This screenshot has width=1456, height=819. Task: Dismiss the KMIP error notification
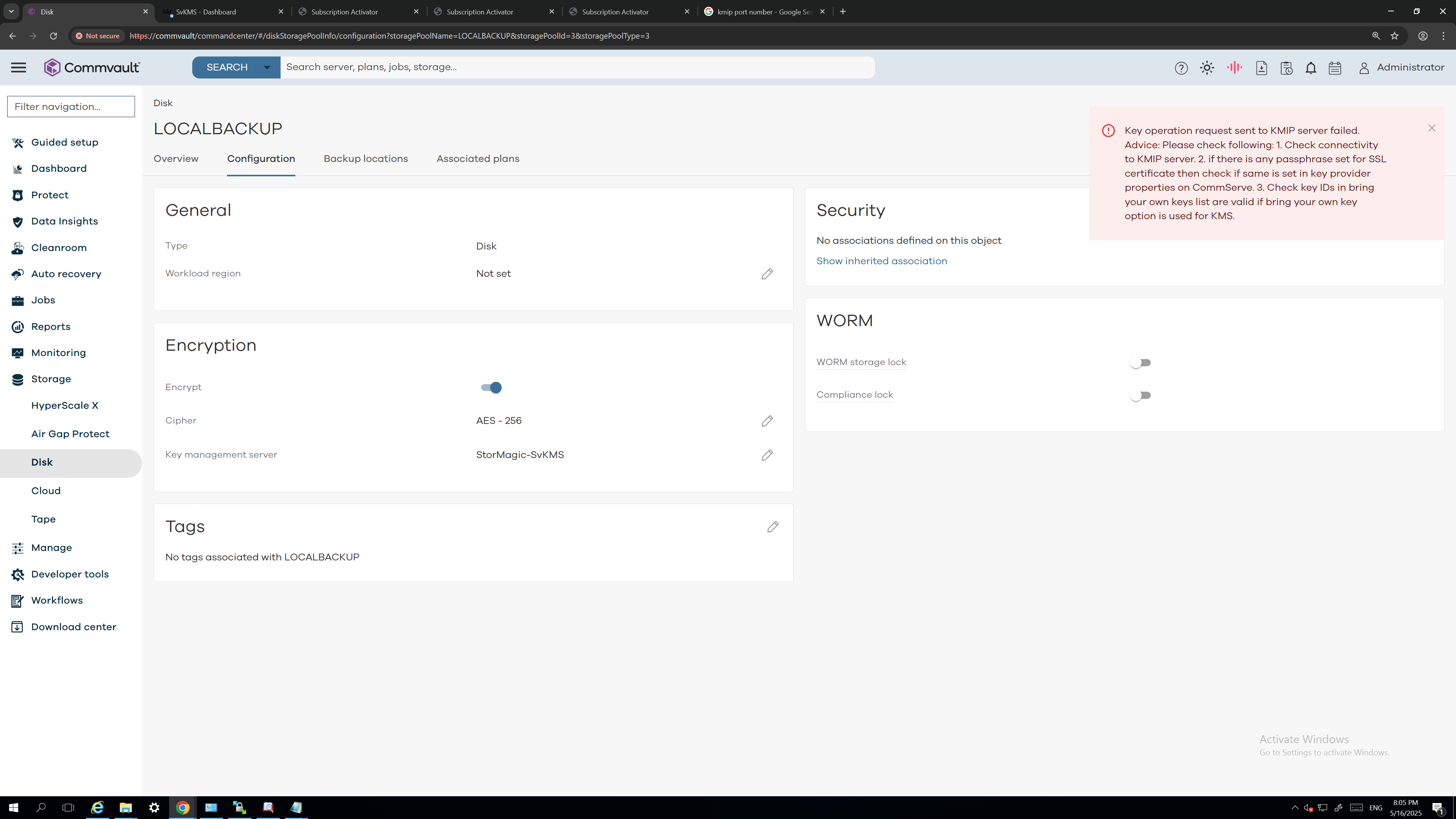point(1432,128)
